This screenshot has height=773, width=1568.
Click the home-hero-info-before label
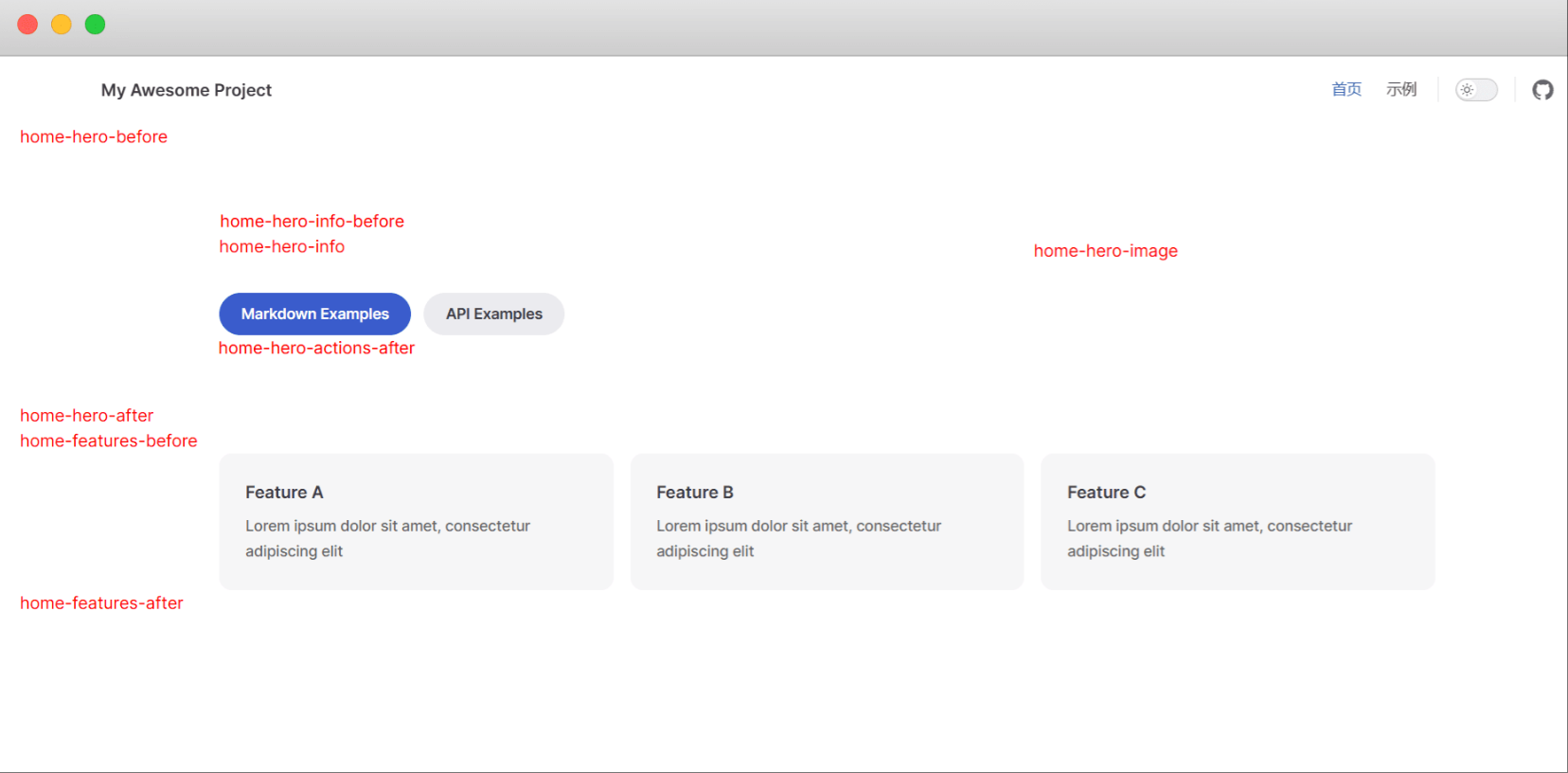(312, 221)
